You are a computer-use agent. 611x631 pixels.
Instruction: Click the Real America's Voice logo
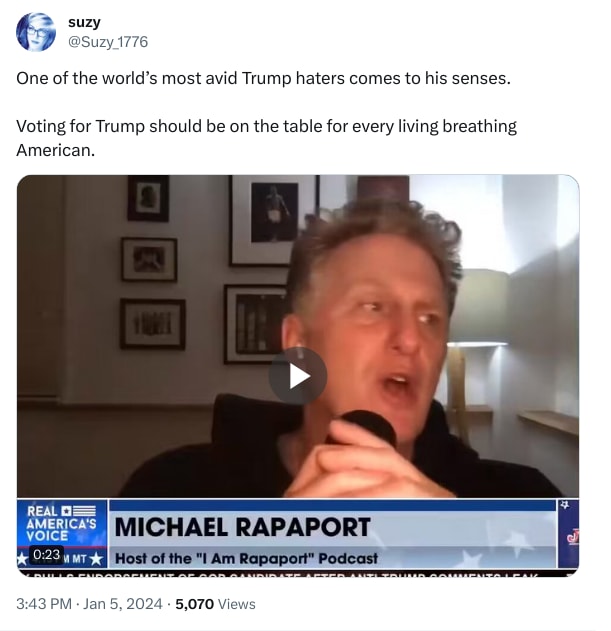click(x=62, y=523)
